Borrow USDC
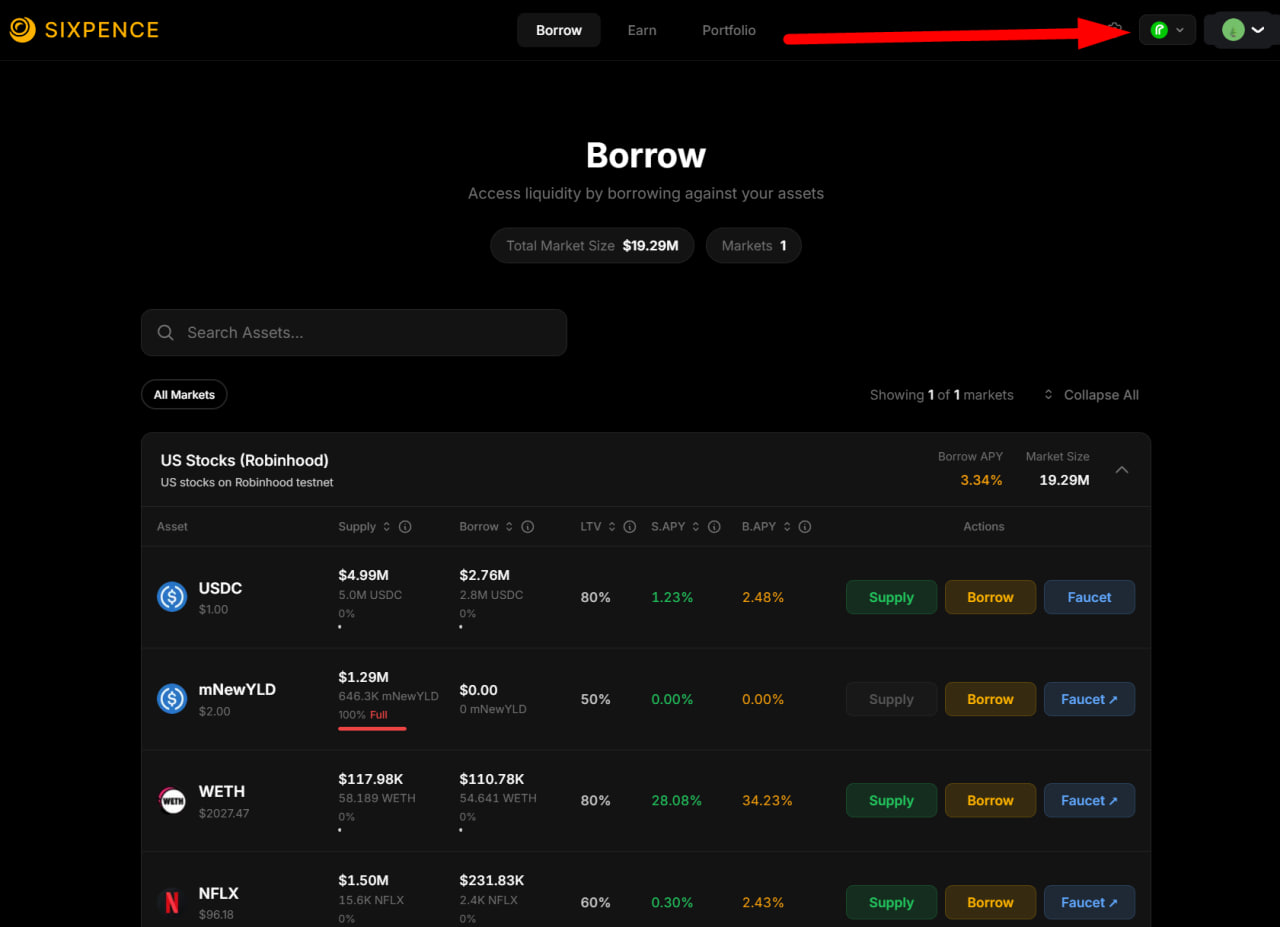Image resolution: width=1280 pixels, height=927 pixels. tap(990, 597)
